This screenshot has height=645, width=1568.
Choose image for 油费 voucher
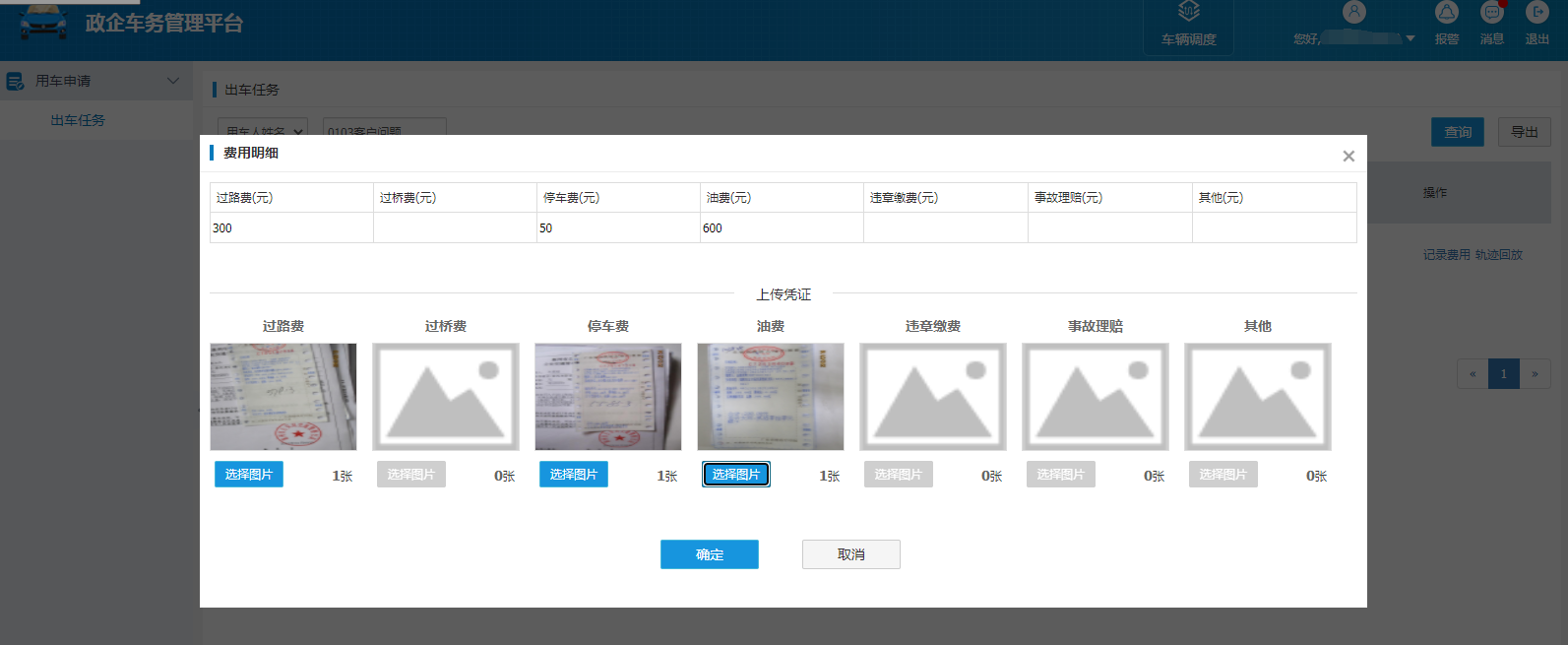click(x=736, y=475)
